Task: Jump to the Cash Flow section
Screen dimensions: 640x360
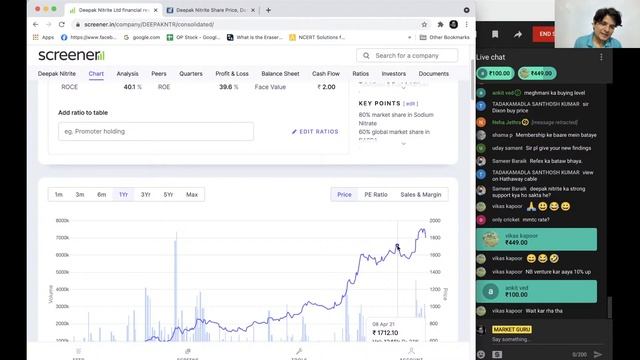Action: click(x=326, y=74)
